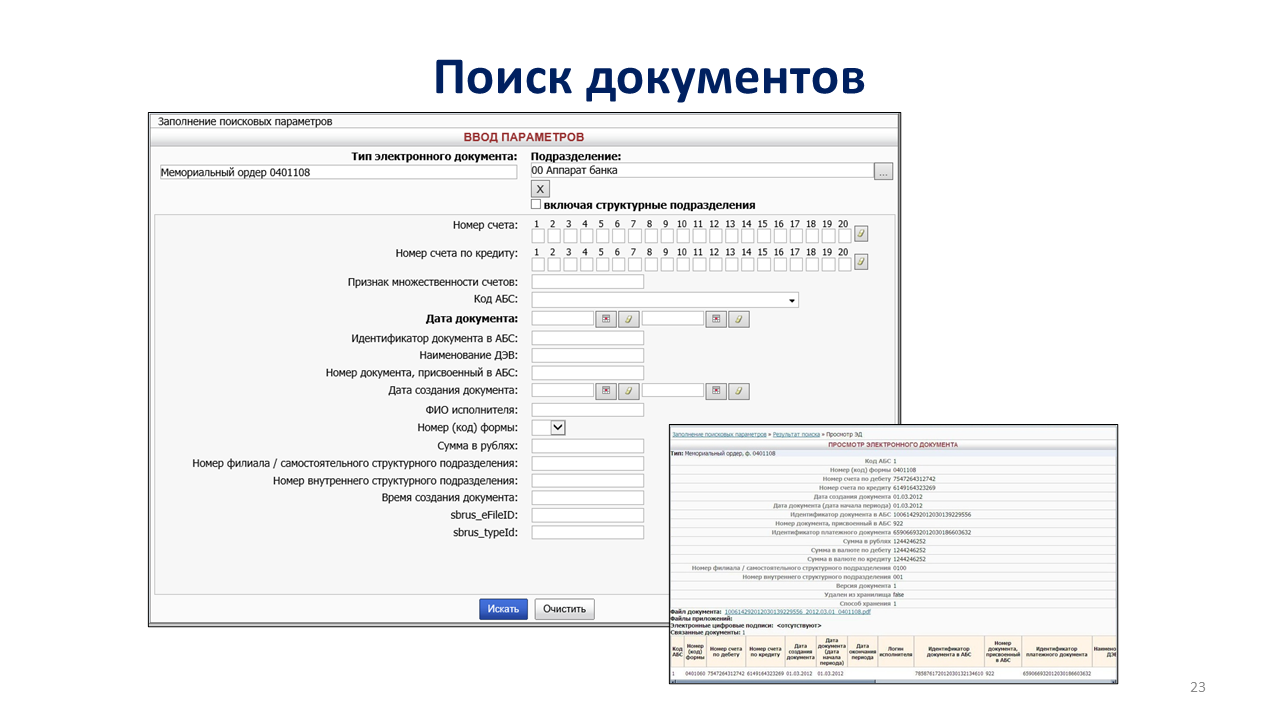Clear first Дата документа field with eraser

pyautogui.click(x=628, y=319)
